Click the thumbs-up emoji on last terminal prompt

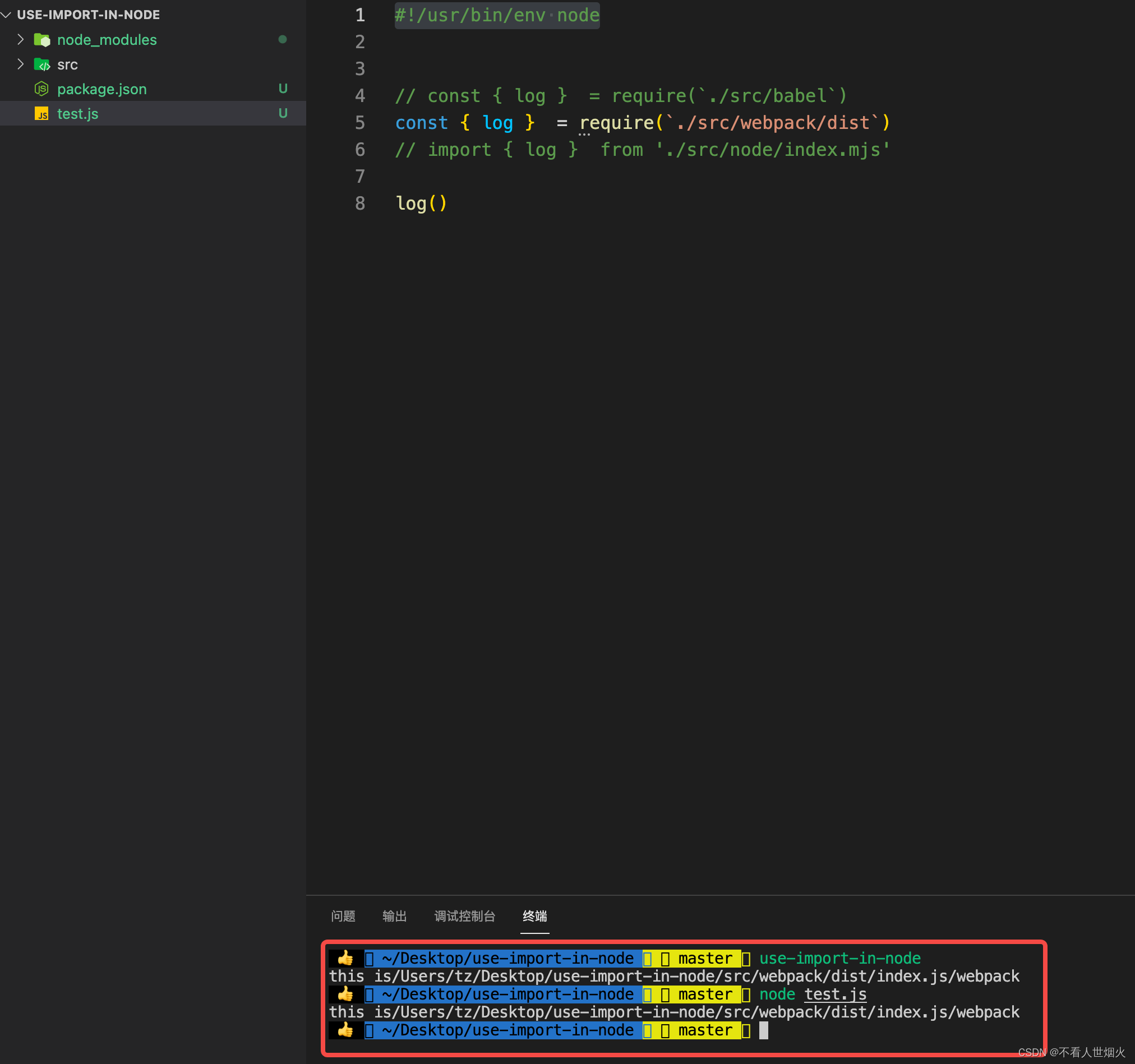coord(345,1030)
